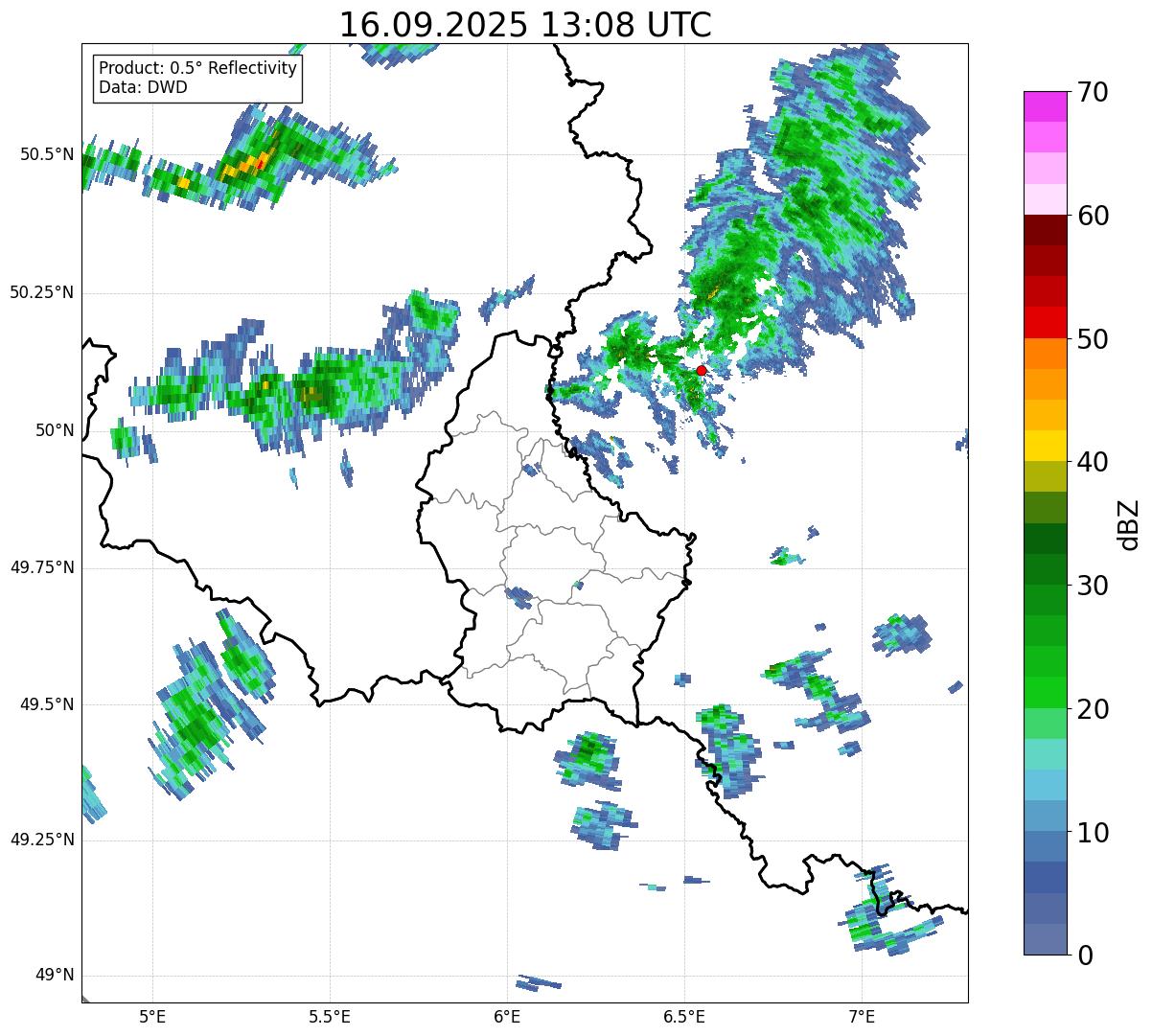Click the 50.5°N latitude label
1152x1036 pixels.
[x=48, y=154]
